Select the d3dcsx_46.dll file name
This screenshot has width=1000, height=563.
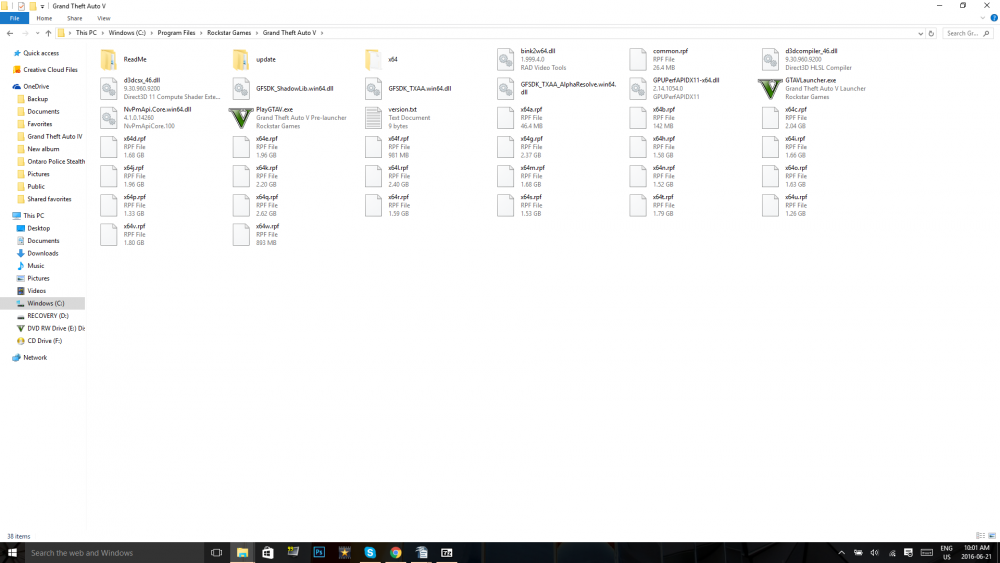pyautogui.click(x=142, y=80)
